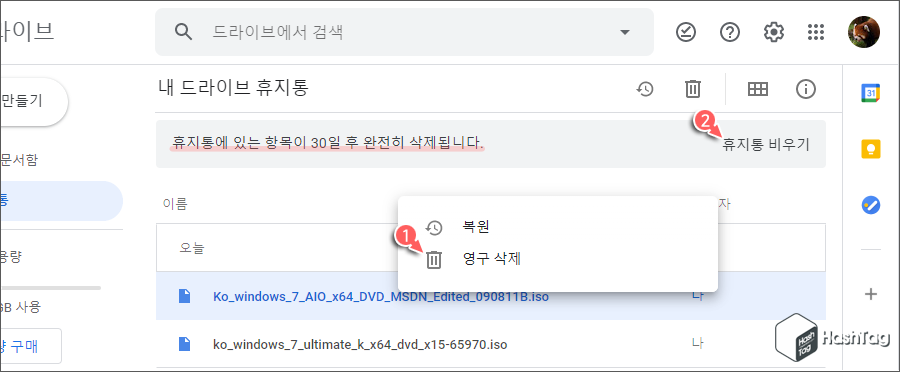
Task: Sort by the 이름 column header
Action: [174, 203]
